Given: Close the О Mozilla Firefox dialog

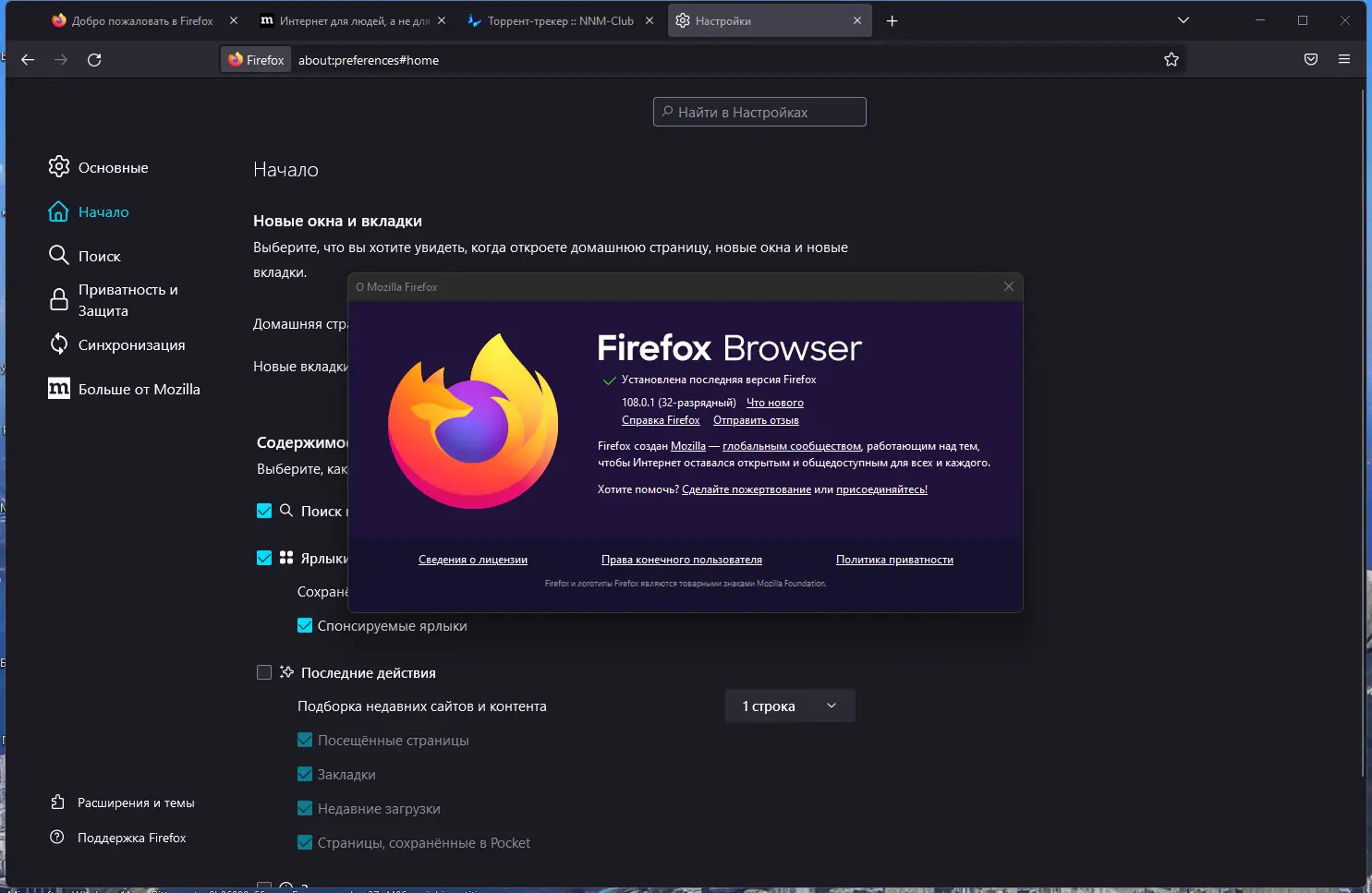Looking at the screenshot, I should pyautogui.click(x=1009, y=286).
